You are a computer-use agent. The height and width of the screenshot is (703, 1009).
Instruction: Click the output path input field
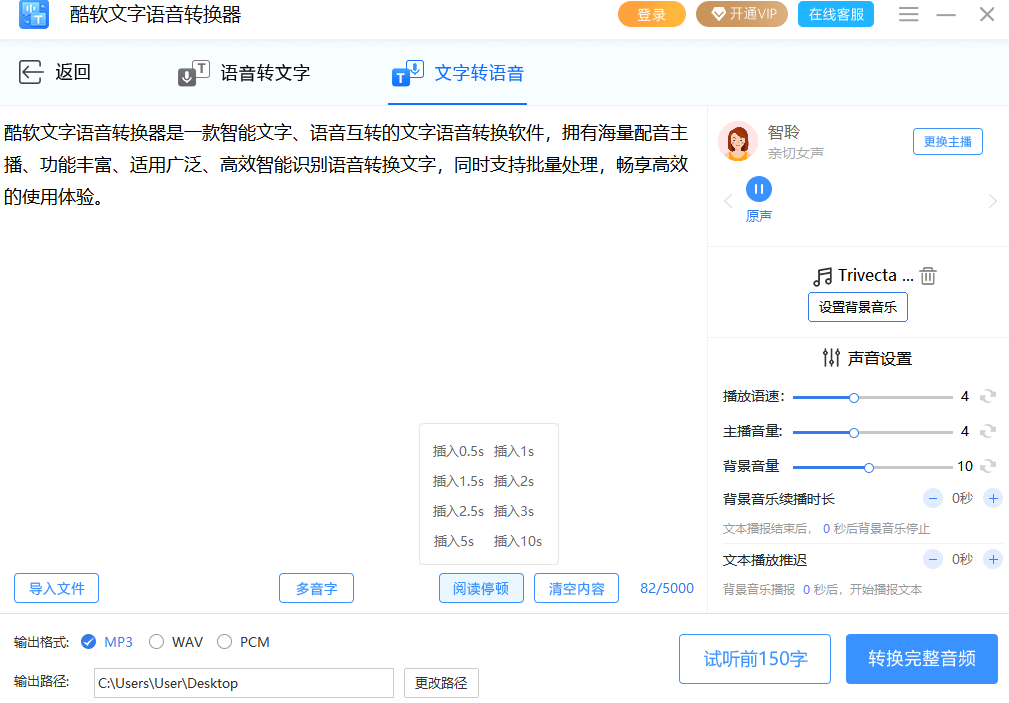[x=243, y=683]
